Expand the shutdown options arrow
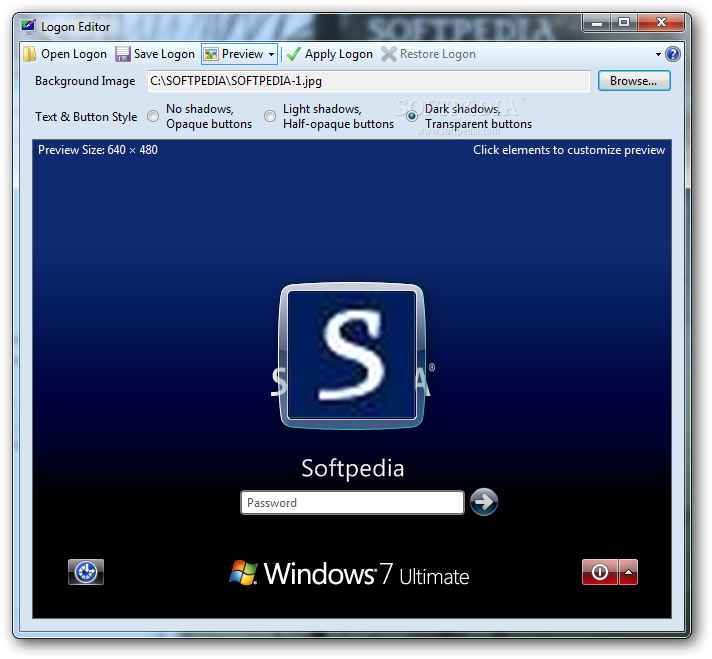The height and width of the screenshot is (659, 712). [628, 572]
